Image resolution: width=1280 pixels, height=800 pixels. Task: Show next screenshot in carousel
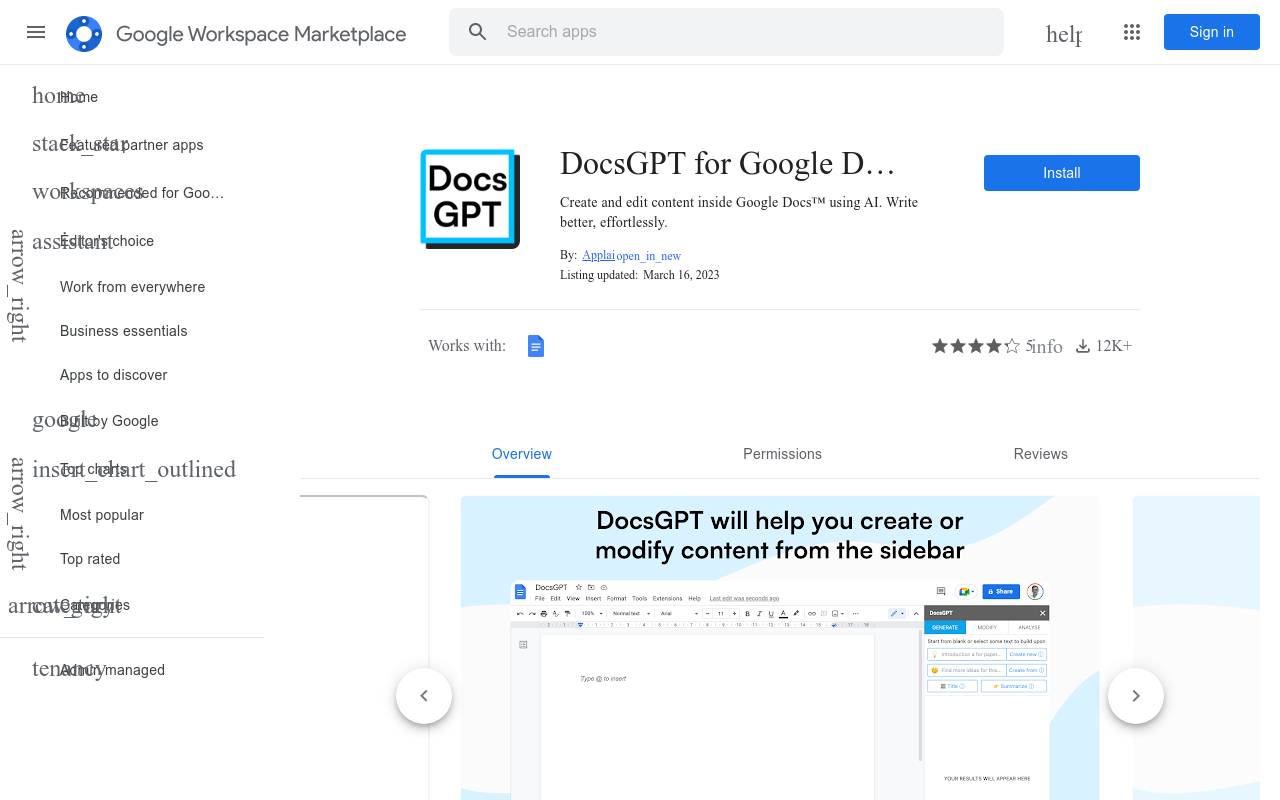1136,696
